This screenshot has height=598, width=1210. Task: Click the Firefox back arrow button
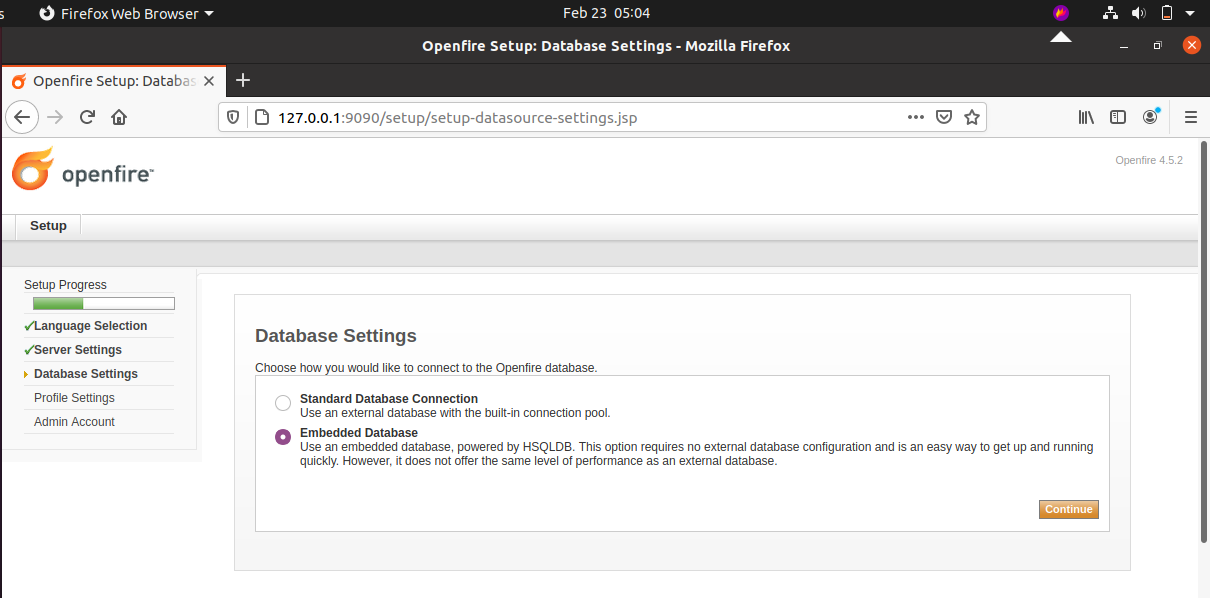[x=22, y=117]
